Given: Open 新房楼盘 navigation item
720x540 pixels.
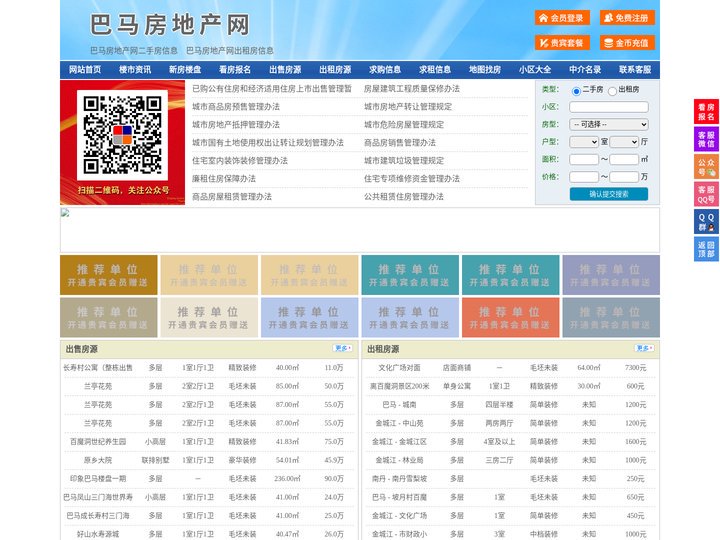Looking at the screenshot, I should click(x=185, y=70).
